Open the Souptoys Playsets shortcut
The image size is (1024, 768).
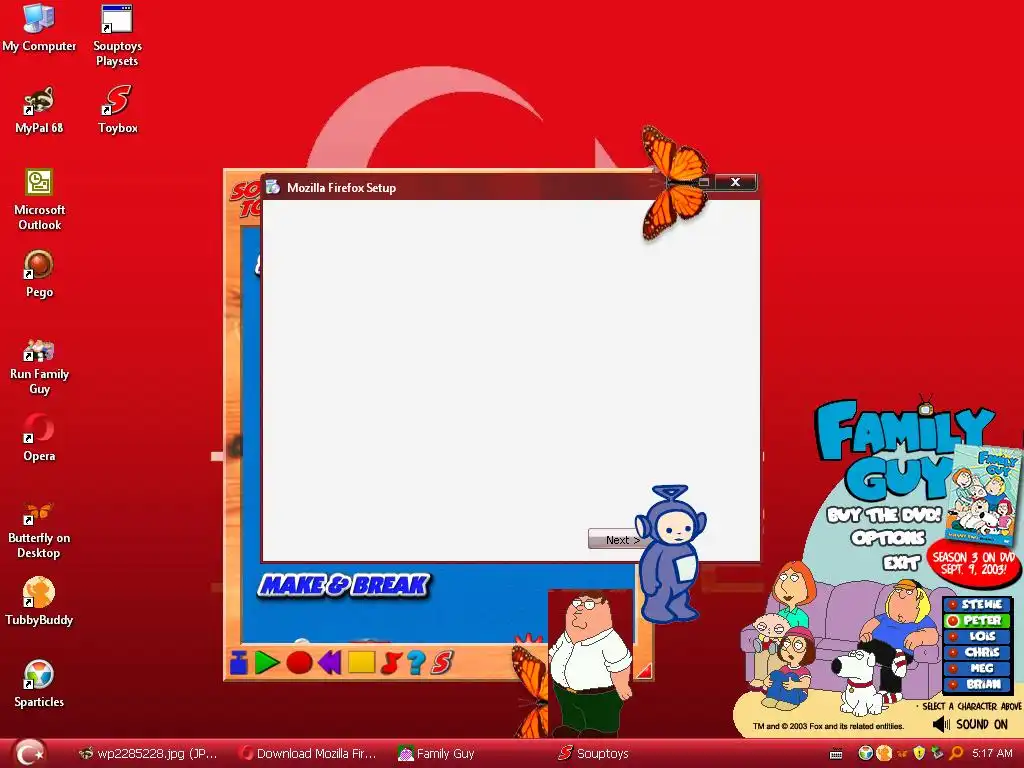pos(117,35)
